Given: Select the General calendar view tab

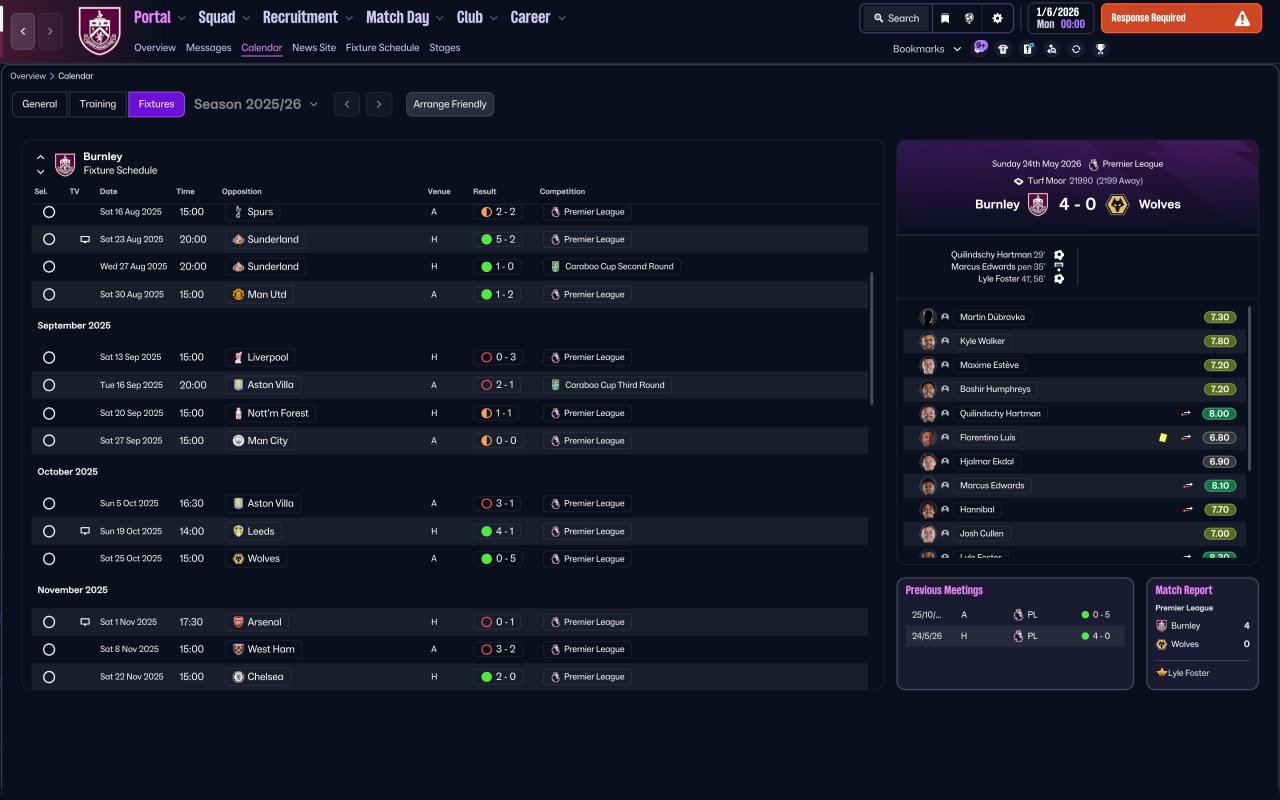Looking at the screenshot, I should pos(40,104).
